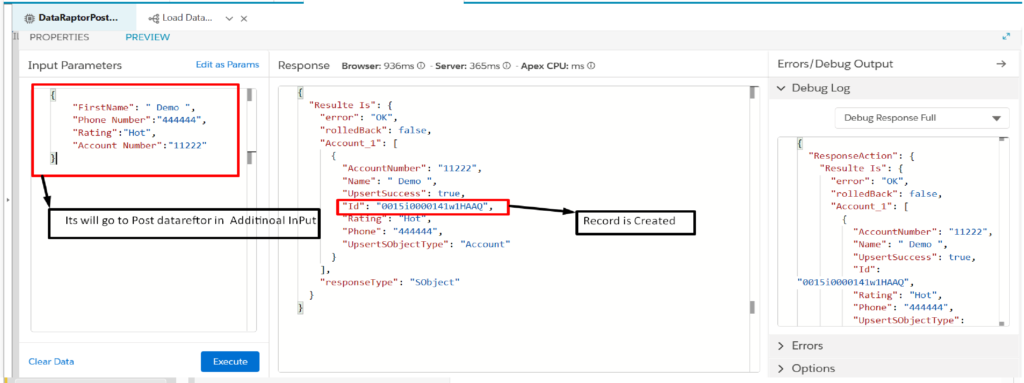The image size is (1024, 383).
Task: Click the Apex CPU info icon
Action: pos(592,65)
